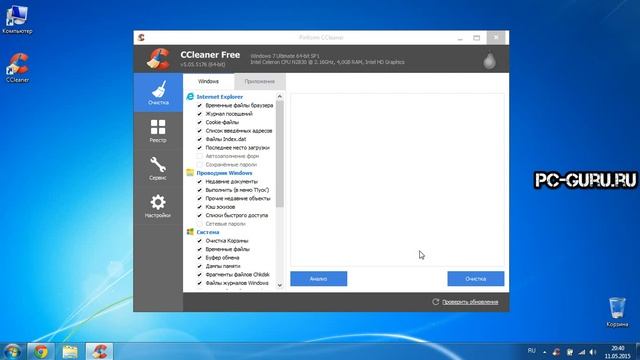640x360 pixels.
Task: Open the taskbar clock and date
Action: [x=618, y=352]
